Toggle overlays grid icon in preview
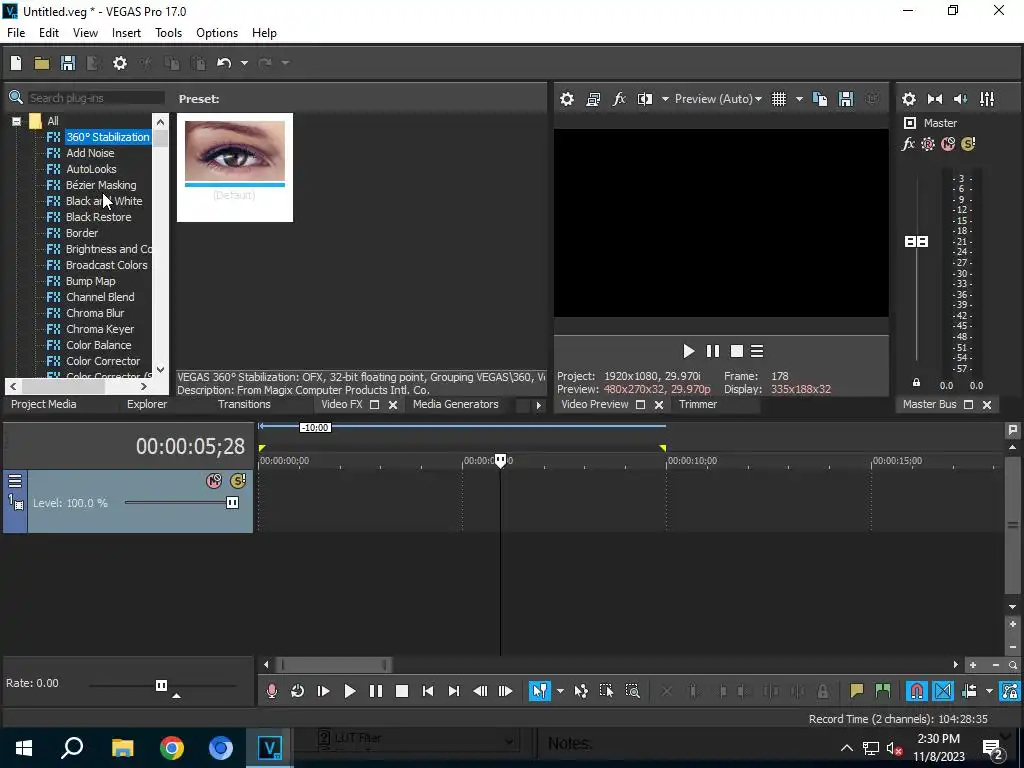The image size is (1024, 768). click(x=778, y=99)
